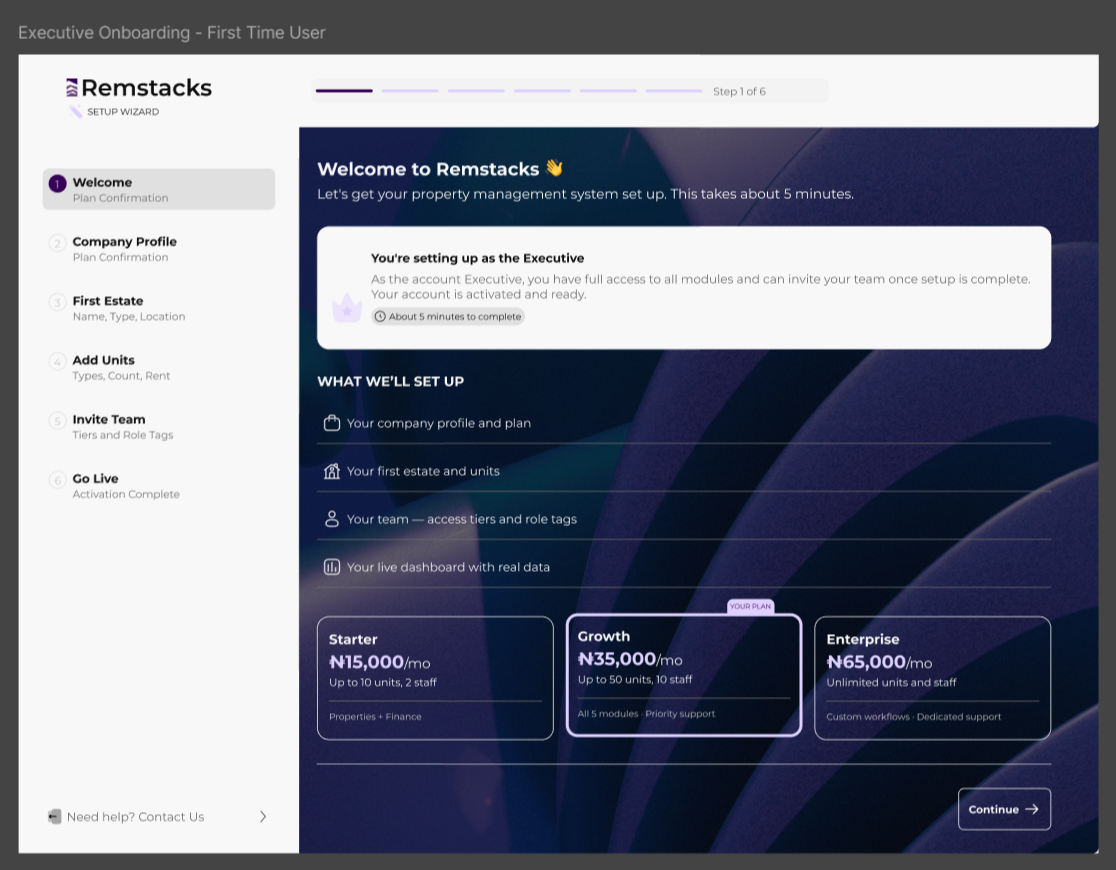The image size is (1116, 870).
Task: Click the Unlimited units and staff text
Action: coord(891,683)
